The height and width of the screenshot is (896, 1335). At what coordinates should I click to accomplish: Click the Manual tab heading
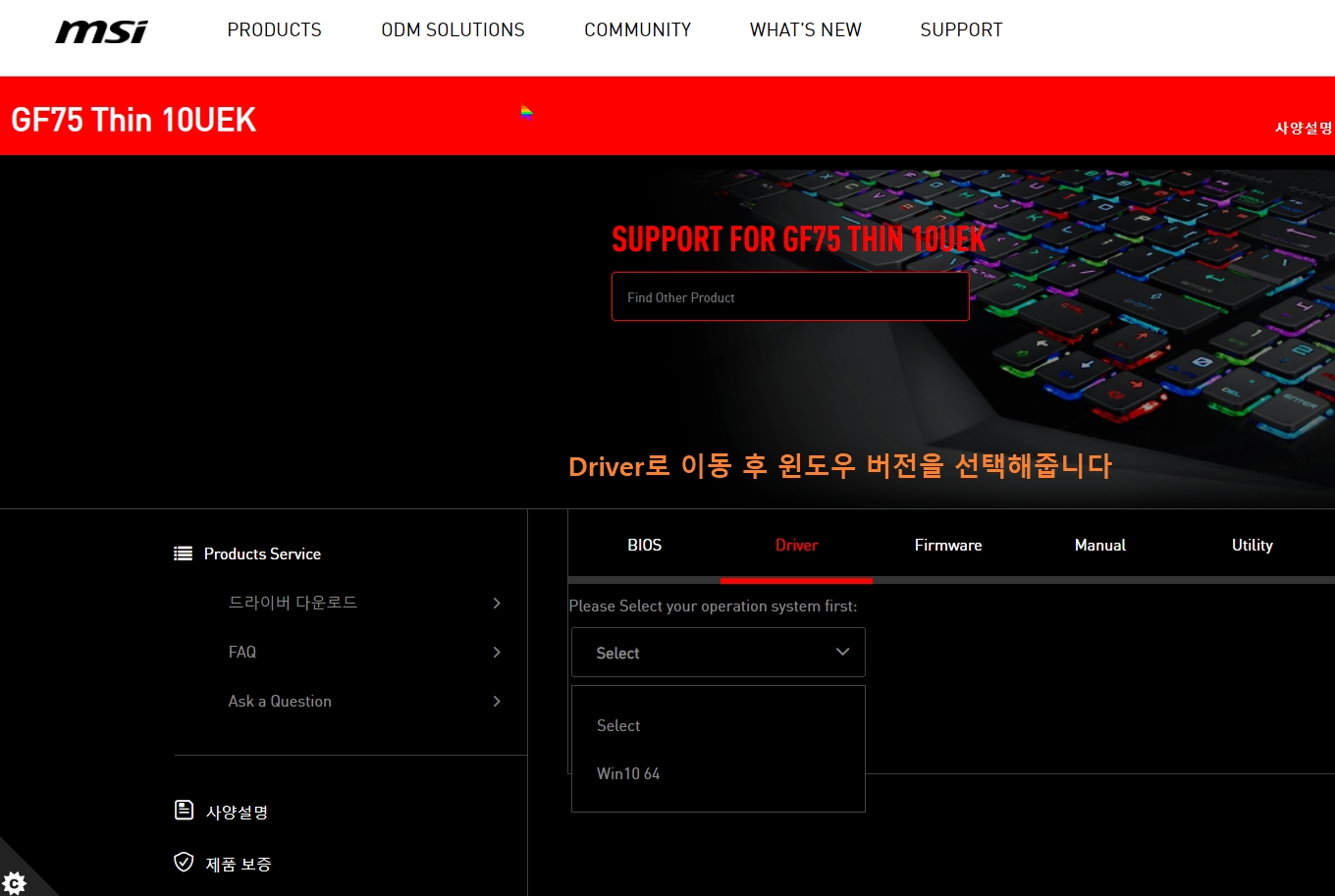point(1099,545)
